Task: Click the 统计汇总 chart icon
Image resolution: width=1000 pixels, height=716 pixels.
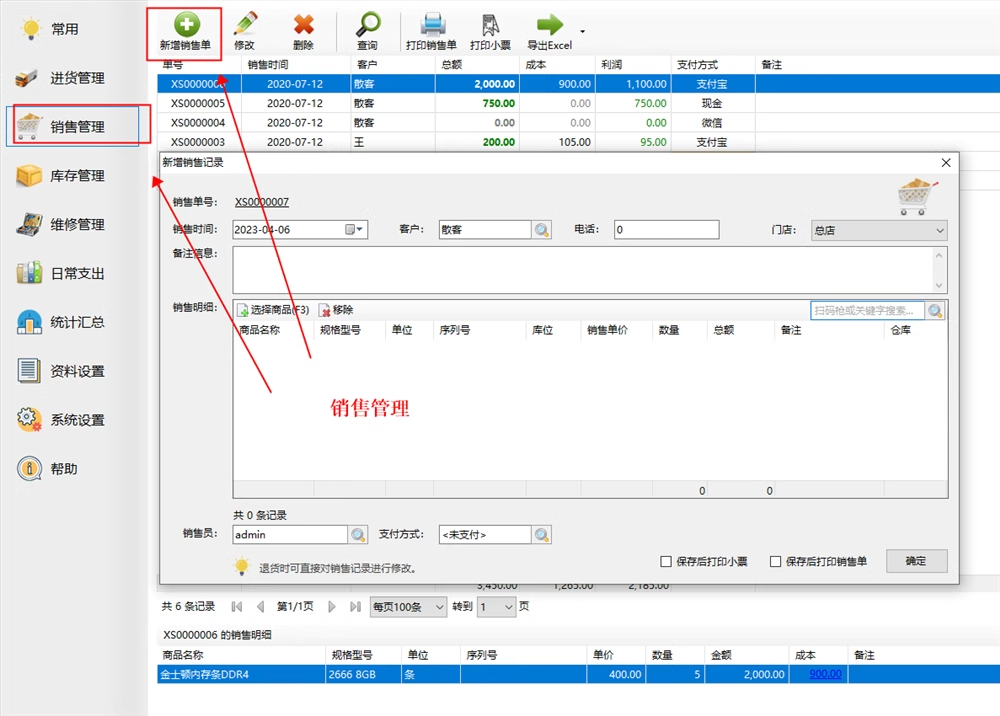Action: [x=29, y=322]
